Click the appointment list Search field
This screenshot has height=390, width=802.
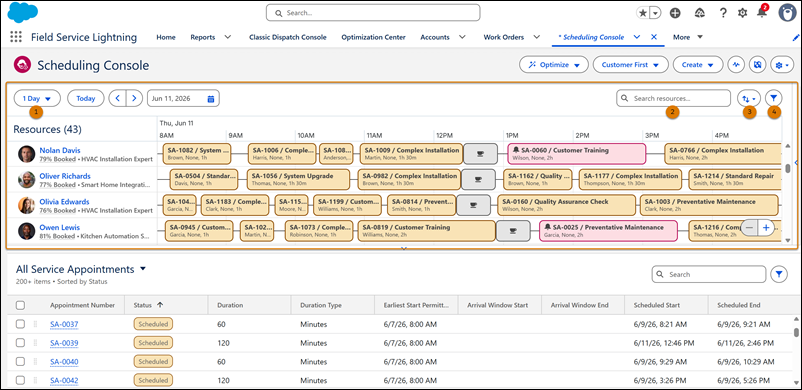(709, 274)
